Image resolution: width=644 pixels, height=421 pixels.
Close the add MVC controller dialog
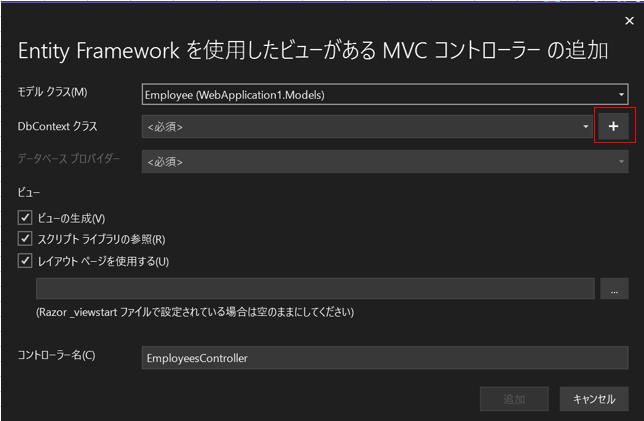pyautogui.click(x=629, y=21)
